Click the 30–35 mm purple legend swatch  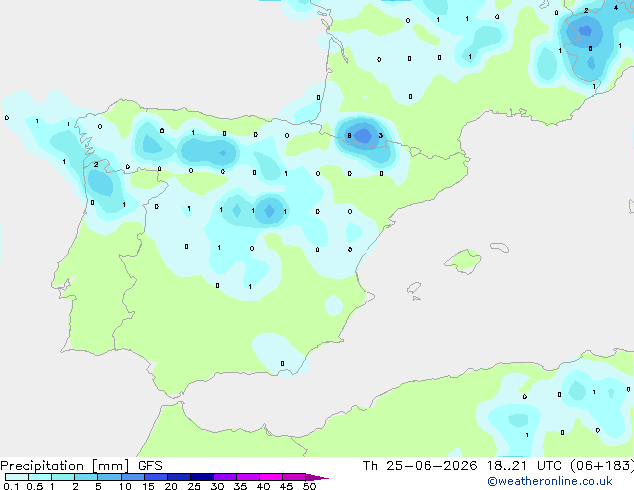225,477
